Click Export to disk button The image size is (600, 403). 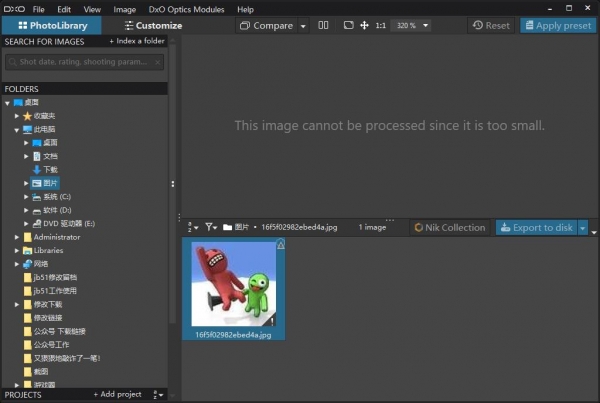pyautogui.click(x=537, y=228)
